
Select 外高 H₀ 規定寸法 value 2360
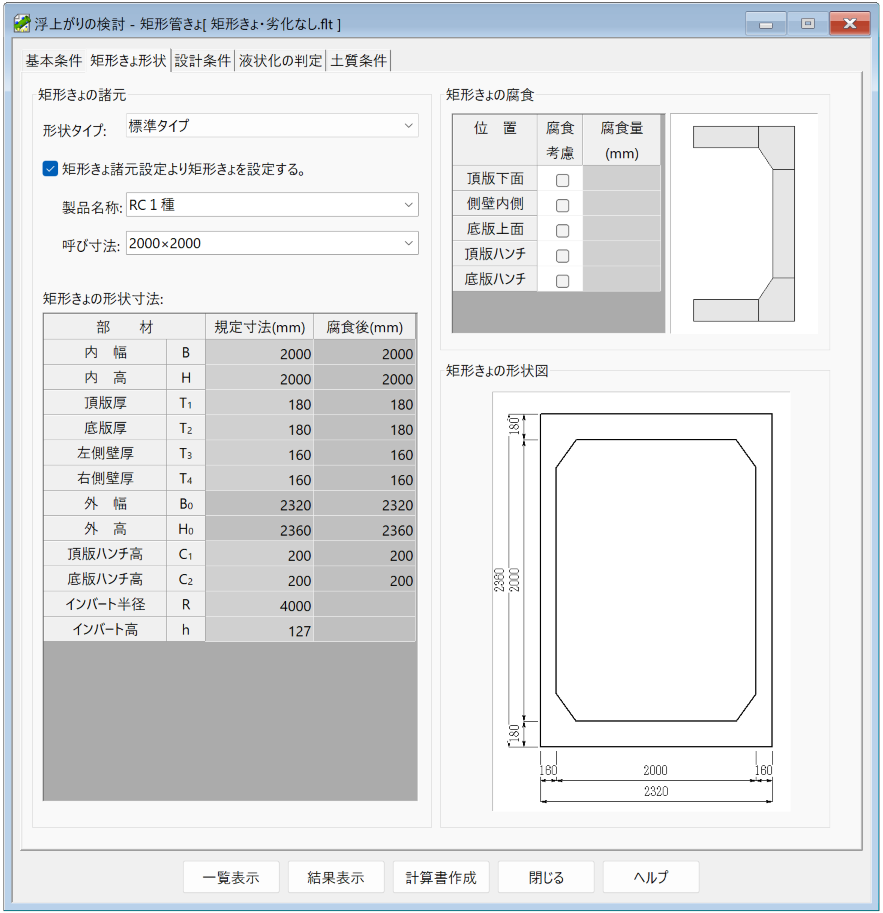click(x=259, y=529)
